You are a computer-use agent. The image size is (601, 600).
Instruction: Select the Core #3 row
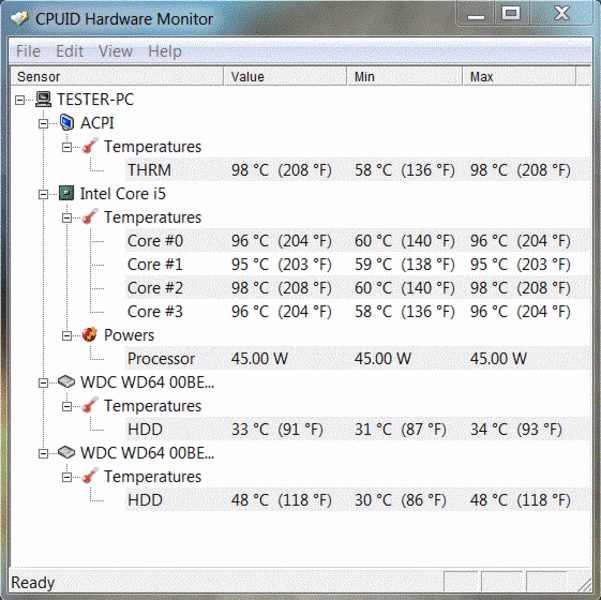click(x=357, y=311)
